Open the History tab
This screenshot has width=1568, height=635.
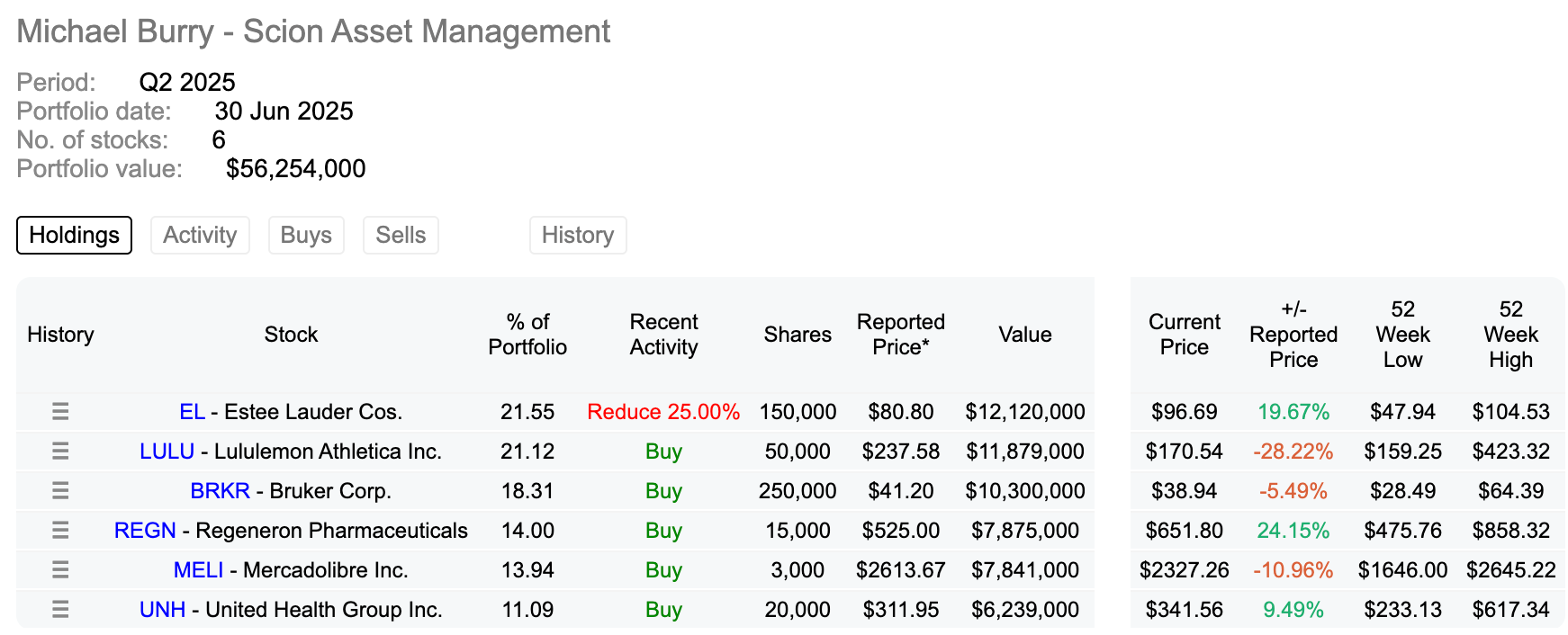[x=578, y=235]
